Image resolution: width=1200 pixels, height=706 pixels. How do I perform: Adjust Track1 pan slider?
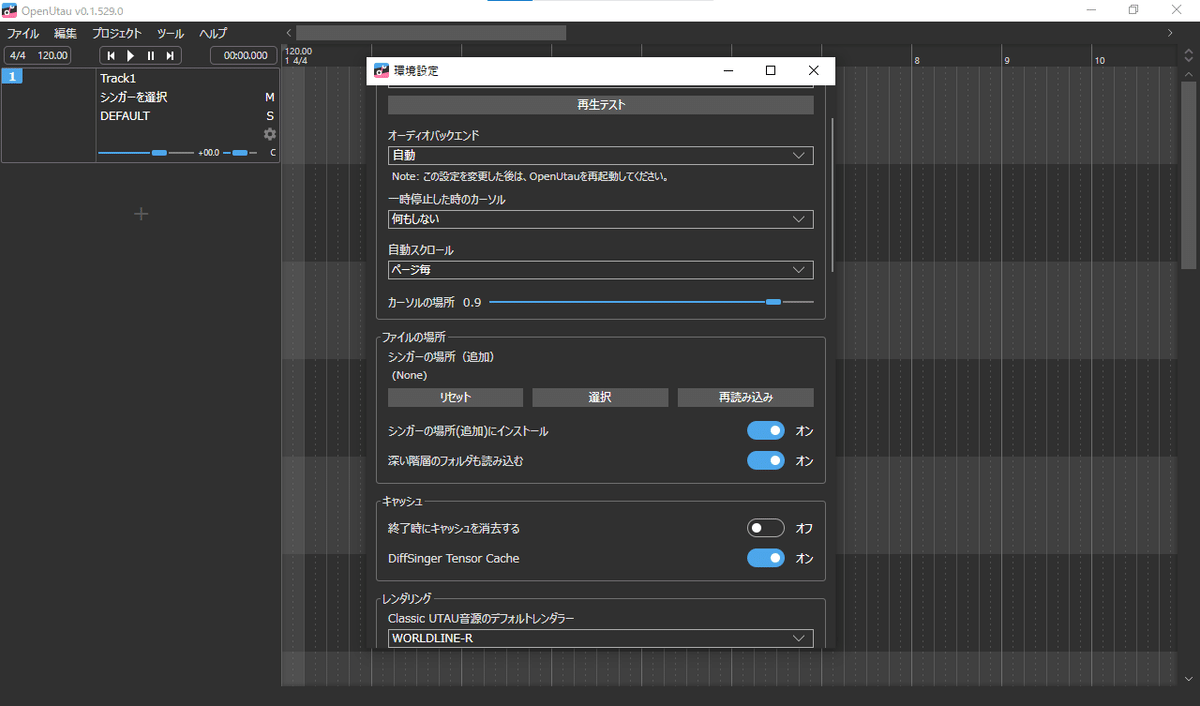(x=240, y=153)
